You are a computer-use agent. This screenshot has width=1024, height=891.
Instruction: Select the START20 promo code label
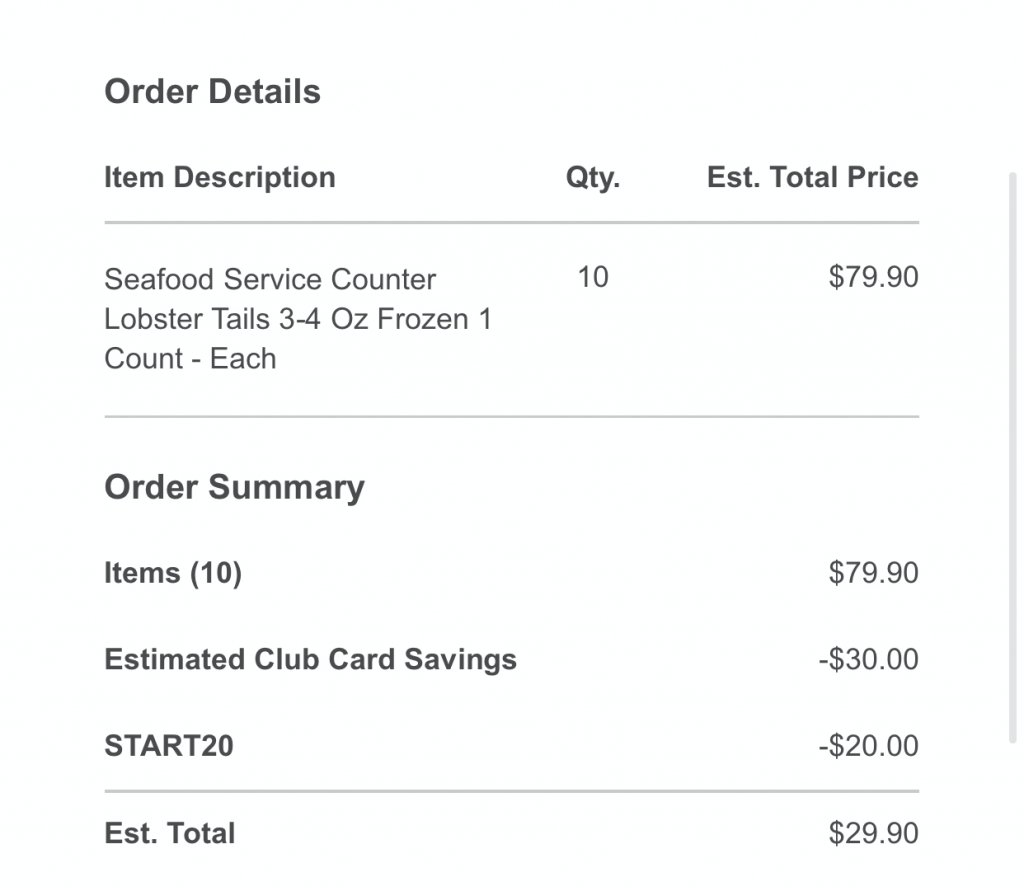point(169,747)
